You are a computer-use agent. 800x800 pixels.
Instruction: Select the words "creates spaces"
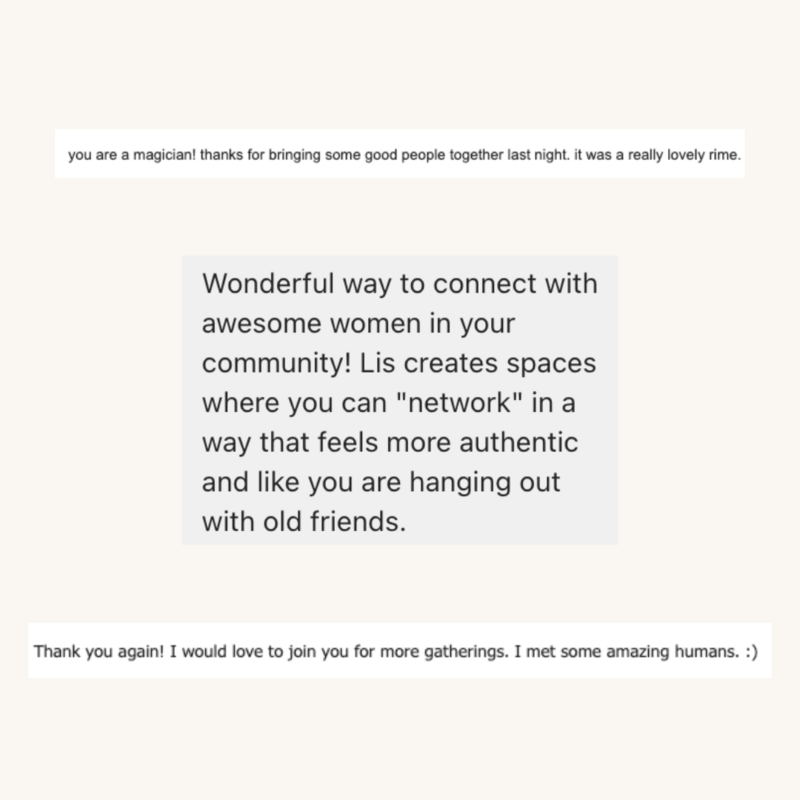point(499,364)
